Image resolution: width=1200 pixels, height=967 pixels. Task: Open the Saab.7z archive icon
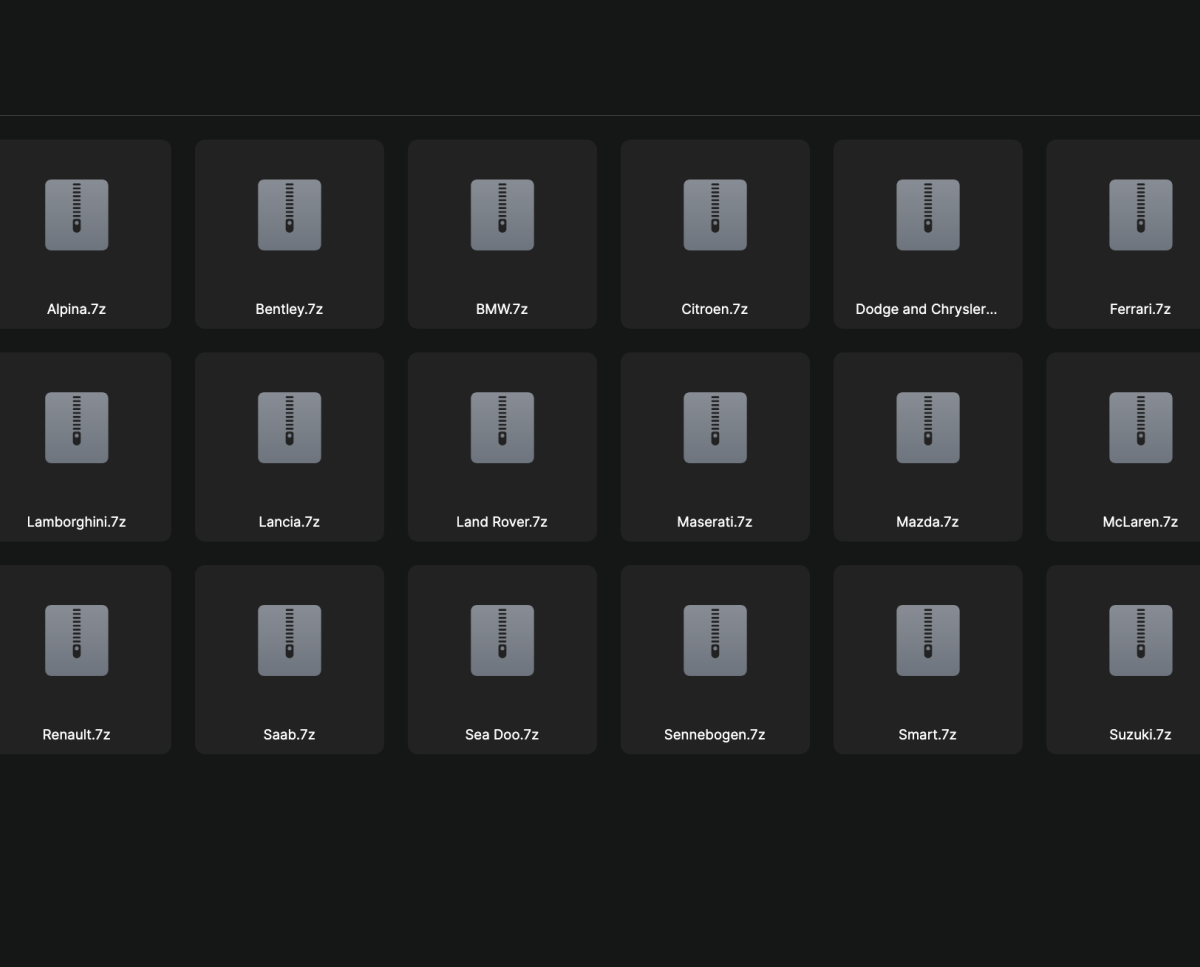pyautogui.click(x=289, y=640)
